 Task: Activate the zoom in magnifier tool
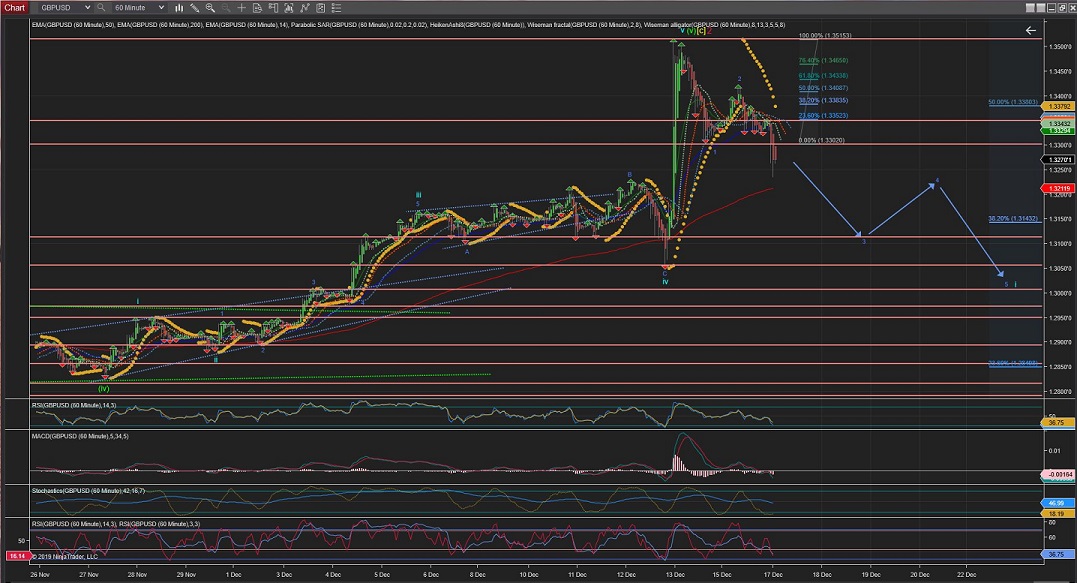pyautogui.click(x=210, y=8)
